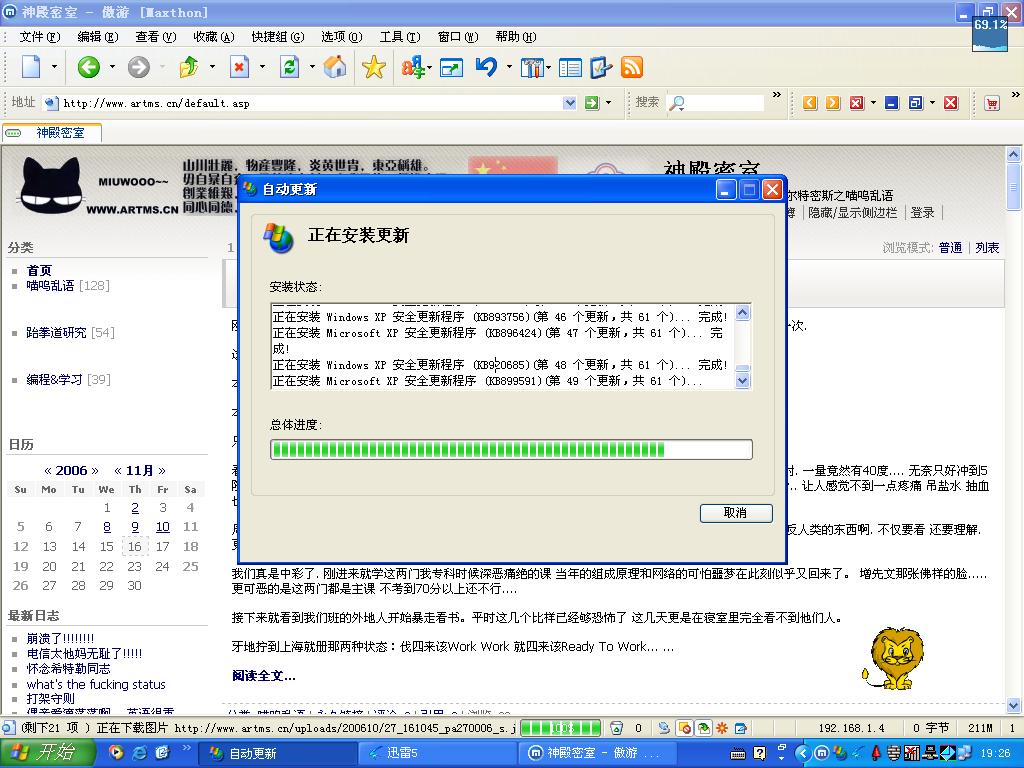
Task: Click the download progress bar in status bar
Action: coord(560,728)
